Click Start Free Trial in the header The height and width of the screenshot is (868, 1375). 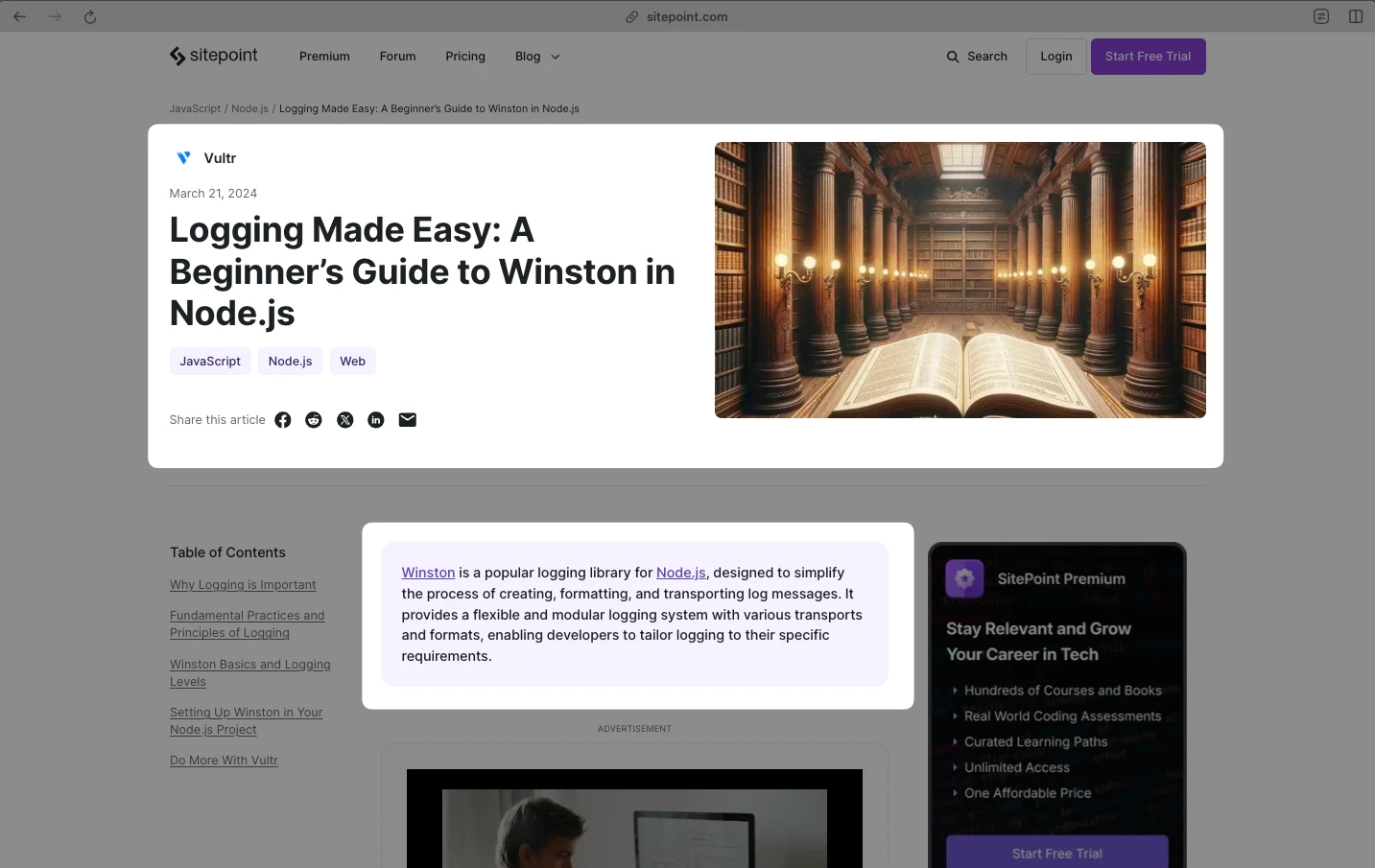click(x=1149, y=57)
